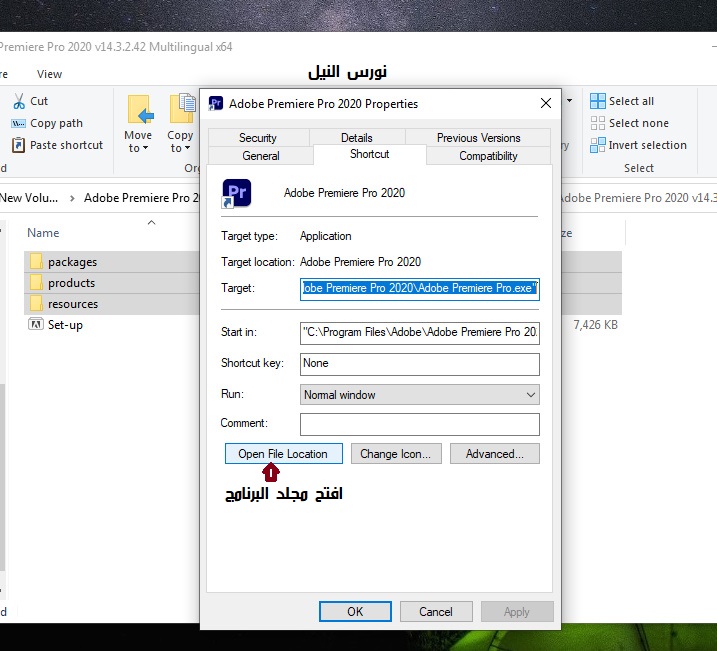Click the Change Icon button
The height and width of the screenshot is (651, 717).
point(395,454)
